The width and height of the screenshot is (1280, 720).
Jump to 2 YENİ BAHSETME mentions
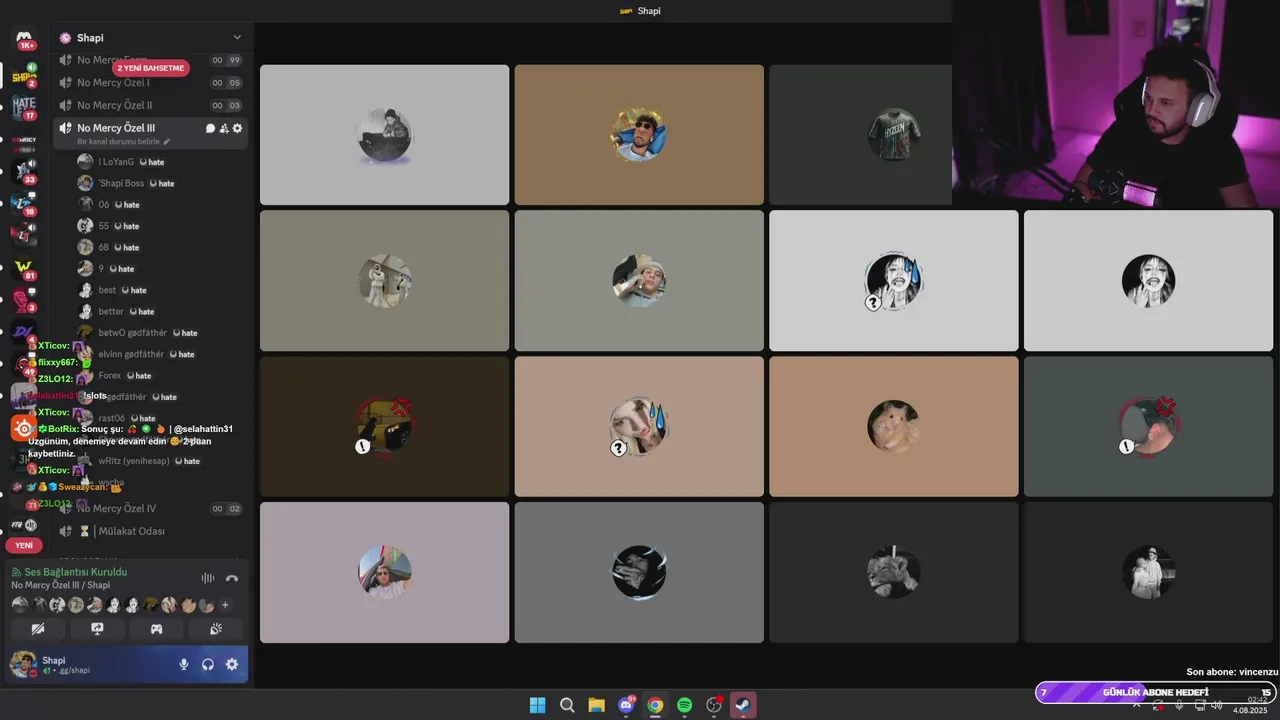150,68
